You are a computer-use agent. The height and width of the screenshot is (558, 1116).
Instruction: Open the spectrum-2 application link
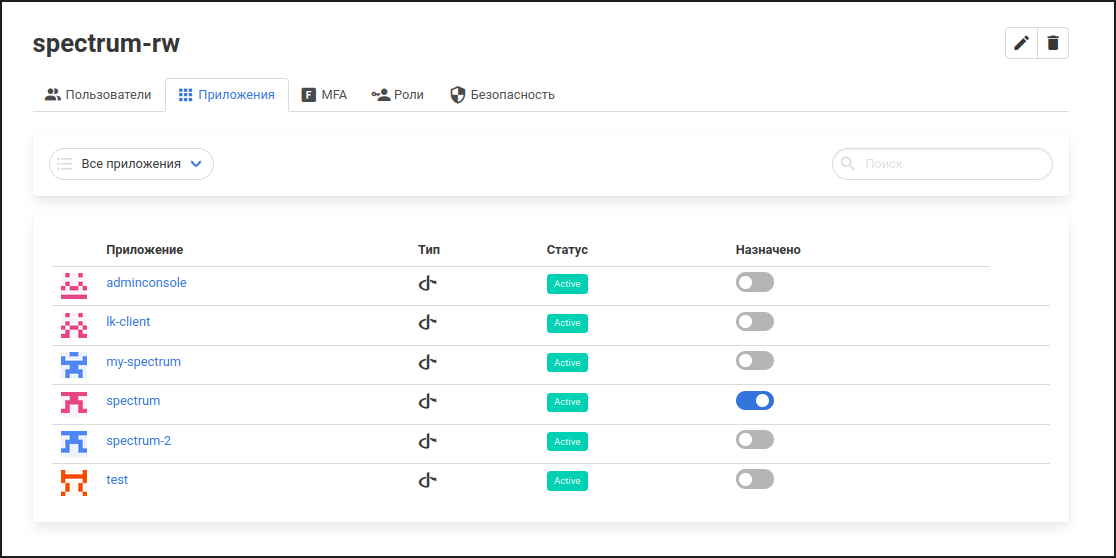[x=138, y=441]
